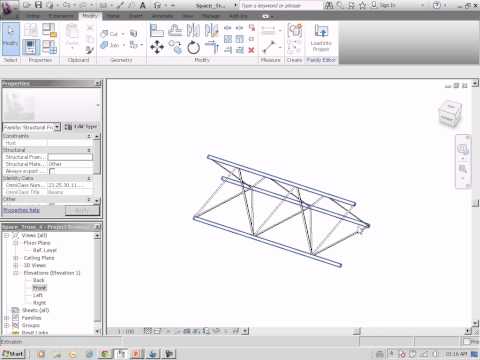Collapse the Elevations (Elevation 1) node
This screenshot has width=480, height=360.
[15, 273]
